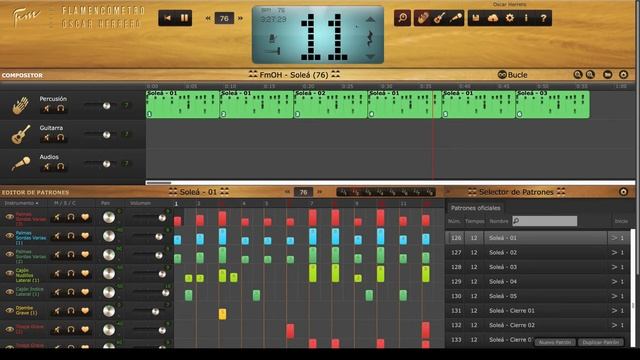Solo the Cajón Nudillos Lateral instrument

[x=71, y=273]
